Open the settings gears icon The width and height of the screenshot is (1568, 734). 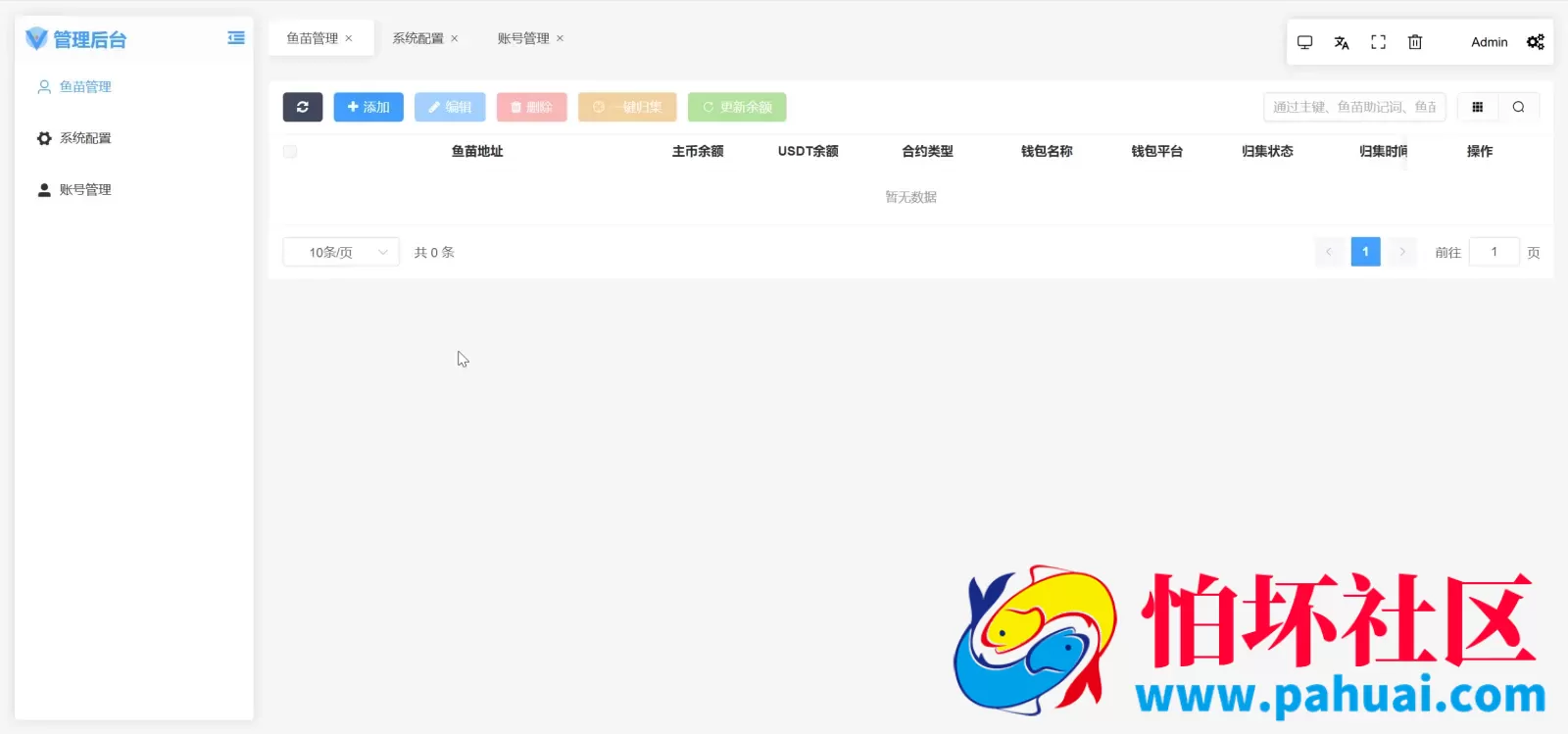click(x=1536, y=42)
